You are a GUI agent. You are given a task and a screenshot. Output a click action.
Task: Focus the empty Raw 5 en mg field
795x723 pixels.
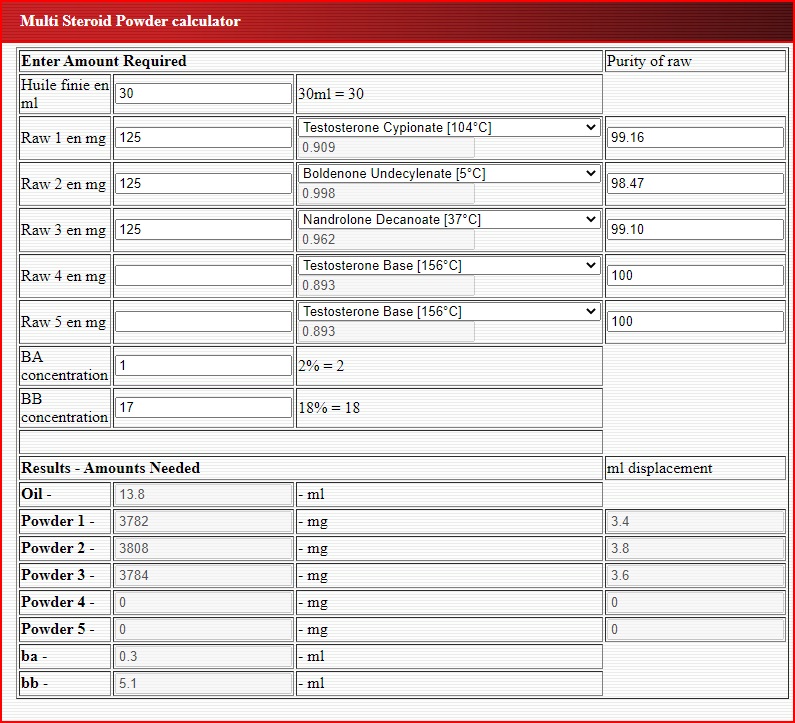point(203,322)
